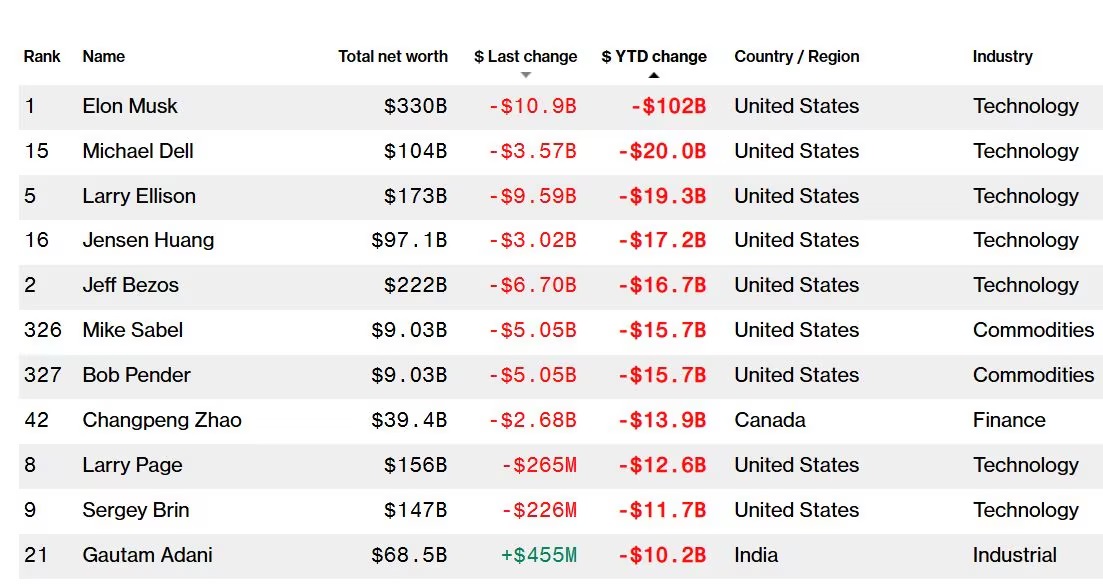Click Larry Page's name
Viewport: 1103px width, 586px height.
(132, 465)
